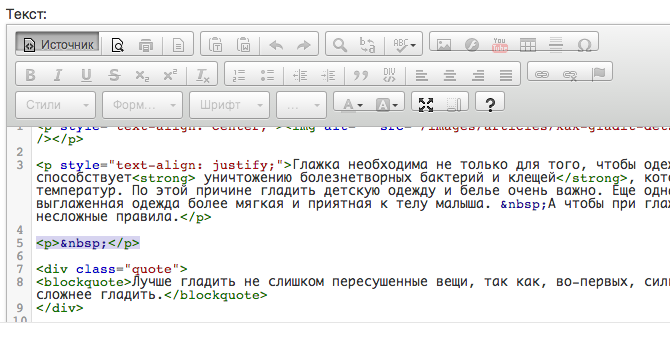Toggle subscript formatting
670x362 pixels.
point(142,75)
